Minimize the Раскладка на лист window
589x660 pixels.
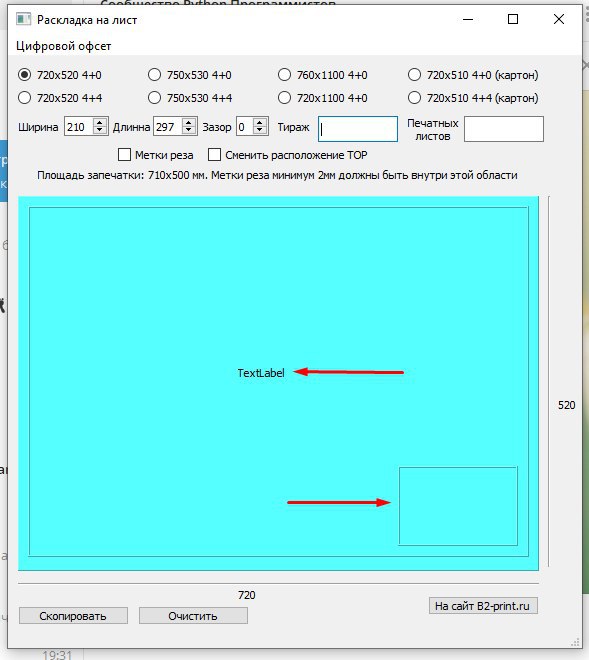tap(468, 19)
